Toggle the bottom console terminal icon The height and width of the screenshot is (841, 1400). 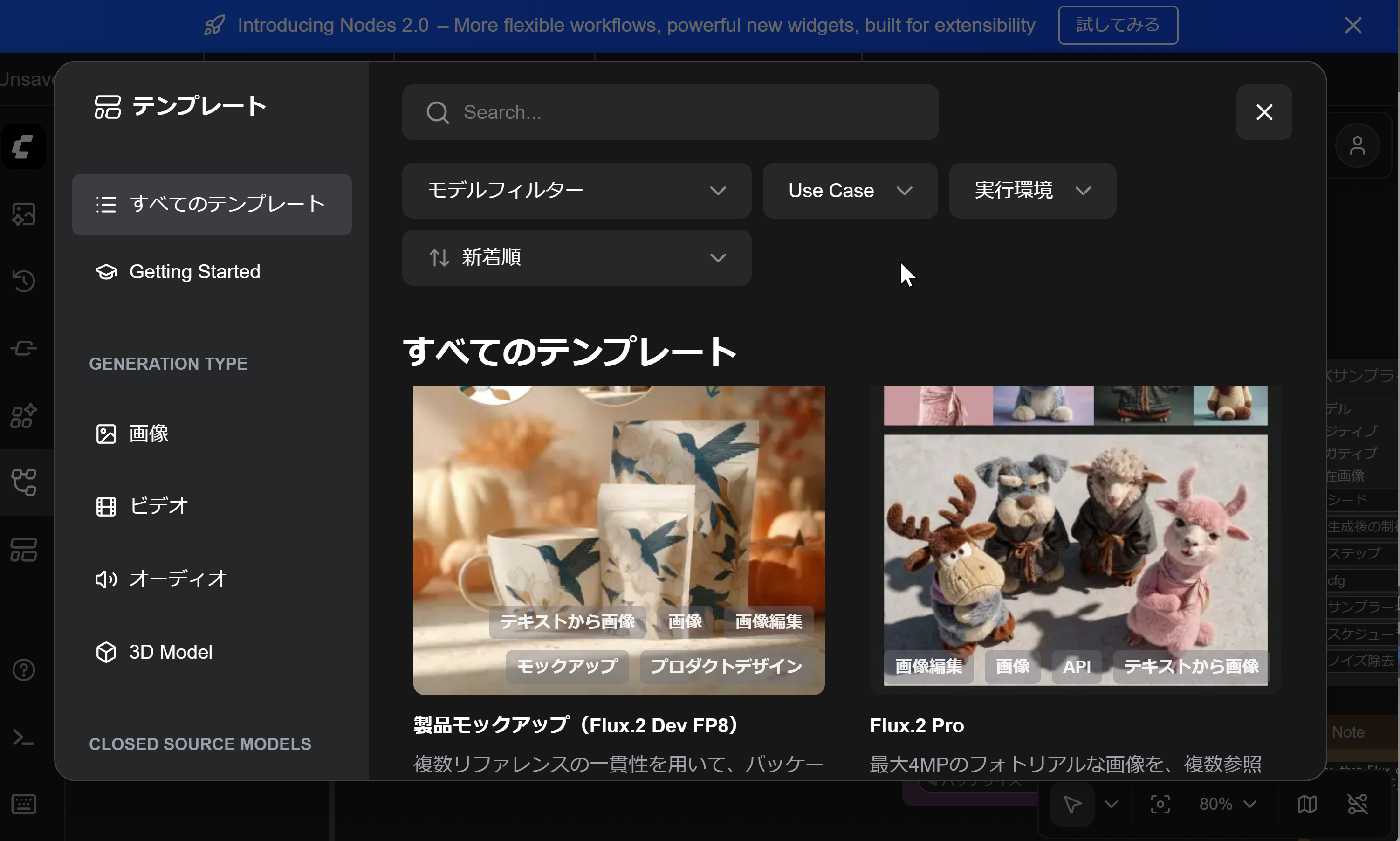click(23, 738)
